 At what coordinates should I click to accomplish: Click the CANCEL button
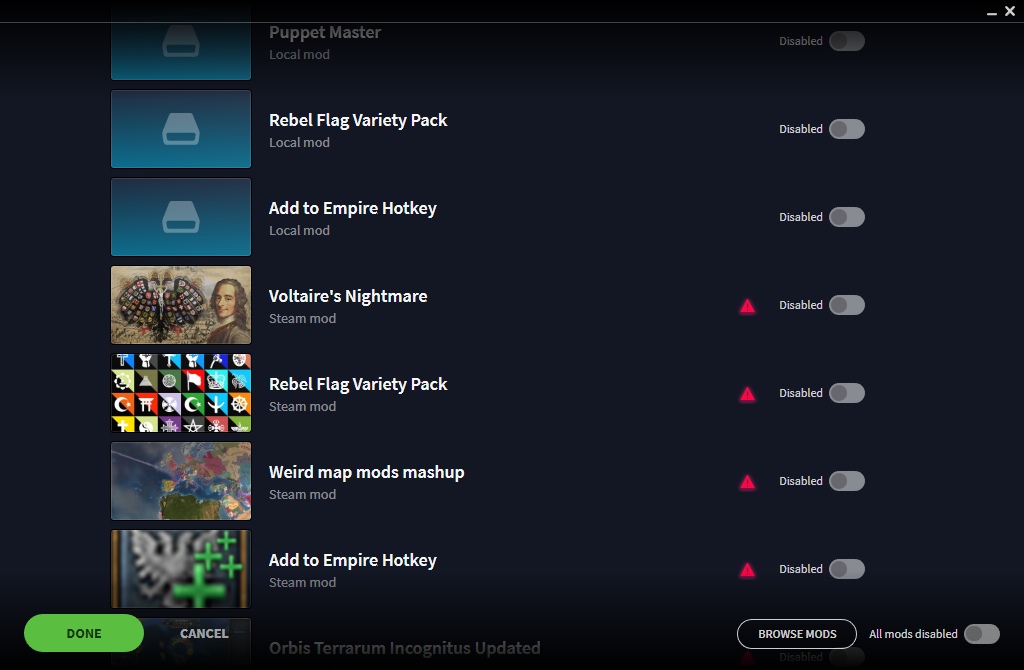204,633
